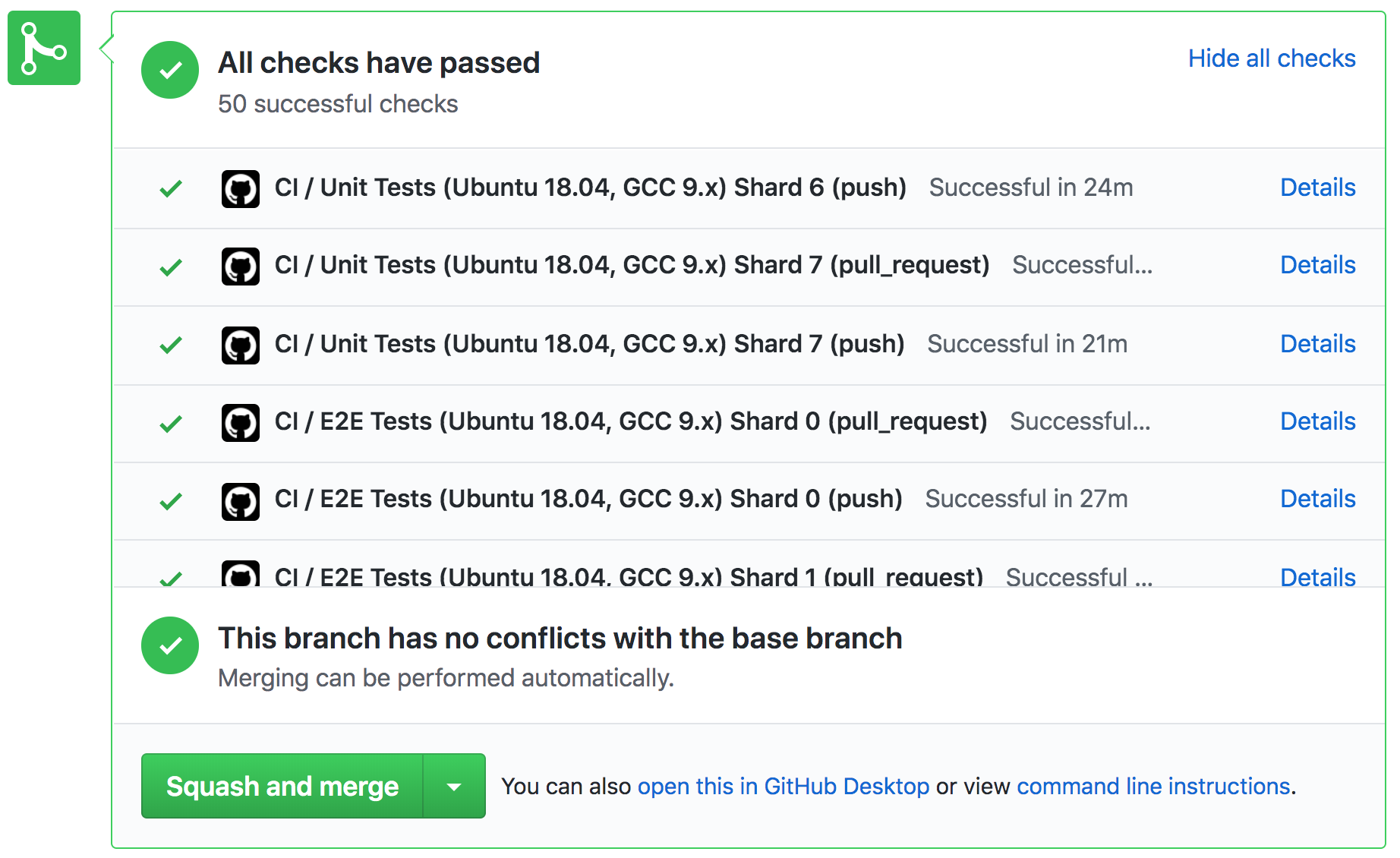Click checkmark of E2E Tests Shard 0 push
This screenshot has height=858, width=1400.
coord(171,501)
